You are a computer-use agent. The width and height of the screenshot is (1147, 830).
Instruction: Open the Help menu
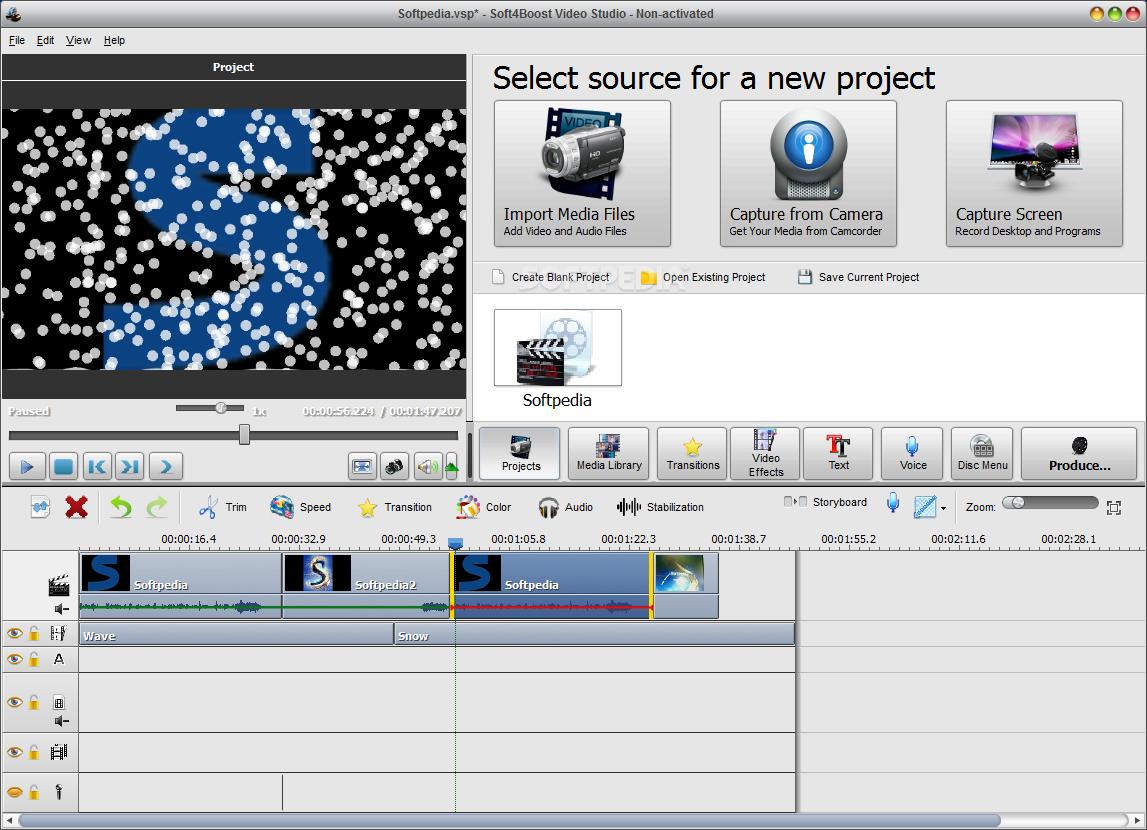click(114, 40)
